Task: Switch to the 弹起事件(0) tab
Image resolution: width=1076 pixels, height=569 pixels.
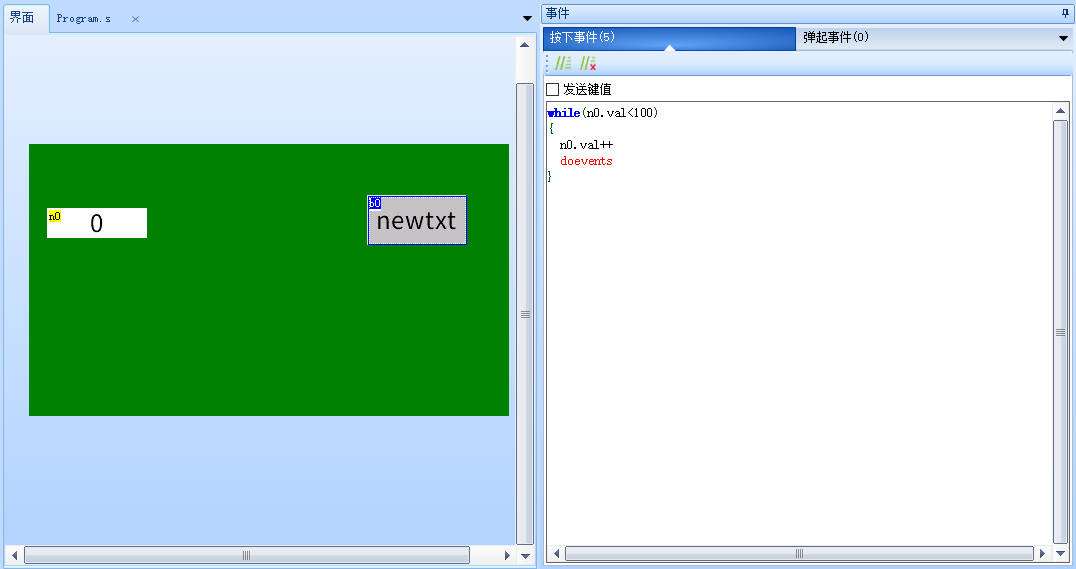Action: click(x=835, y=38)
